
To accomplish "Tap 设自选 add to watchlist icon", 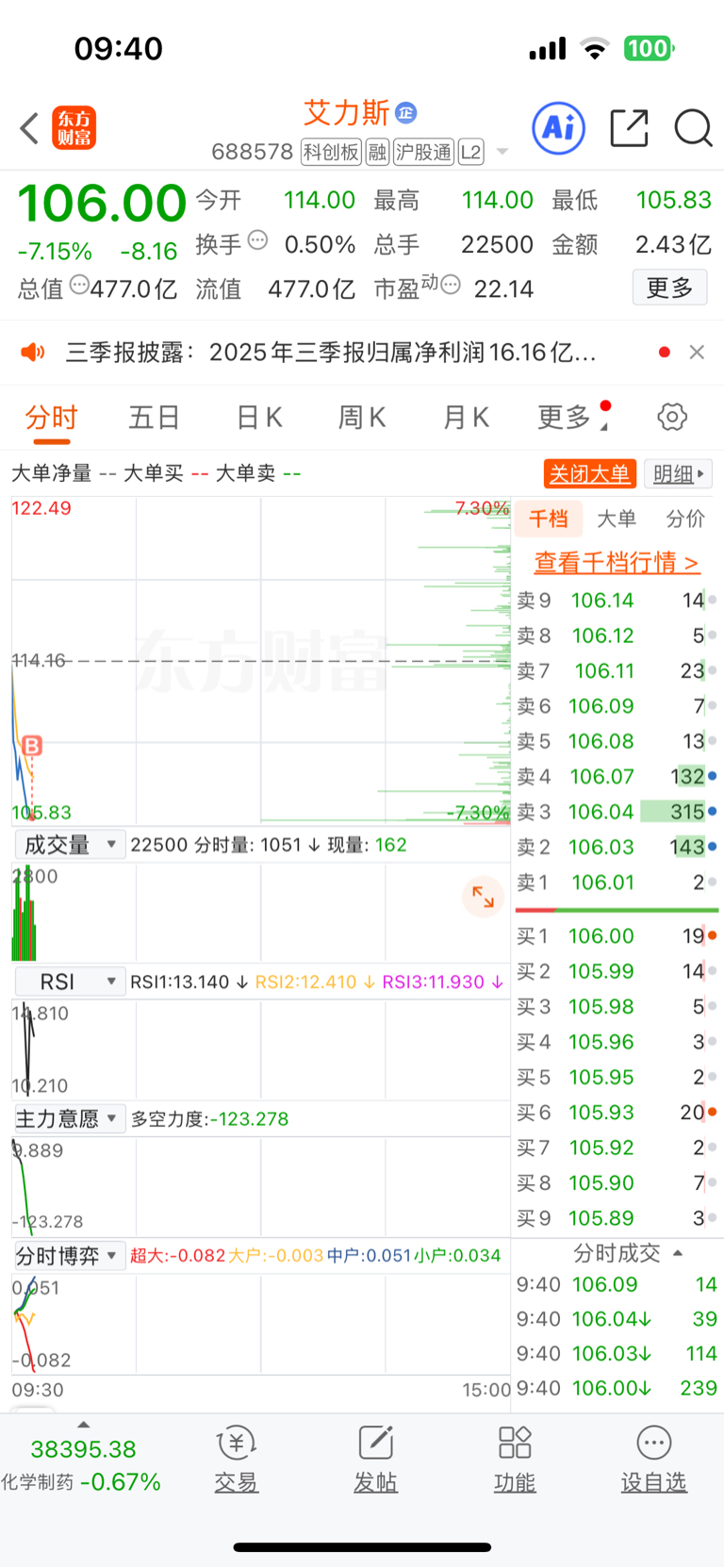I will (x=653, y=1459).
